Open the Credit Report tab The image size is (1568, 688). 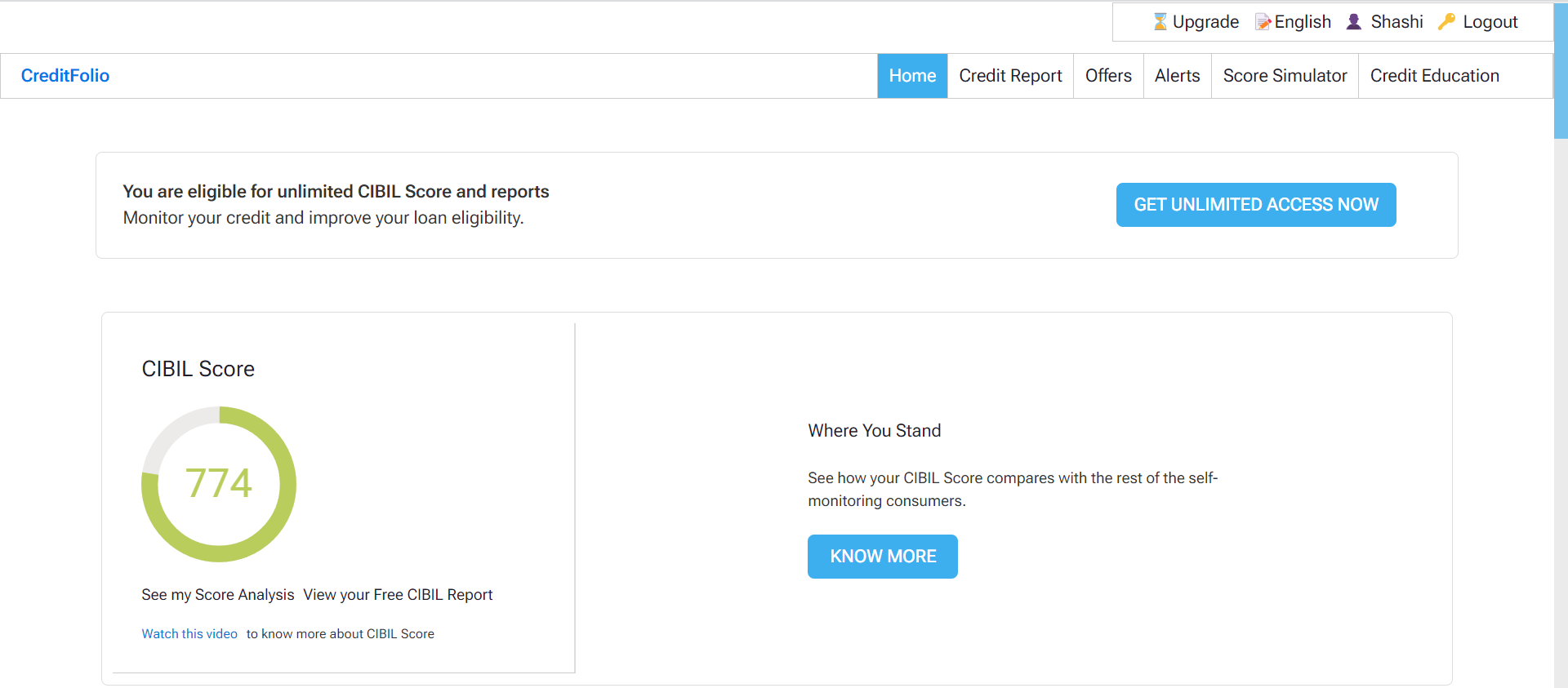(x=1010, y=76)
